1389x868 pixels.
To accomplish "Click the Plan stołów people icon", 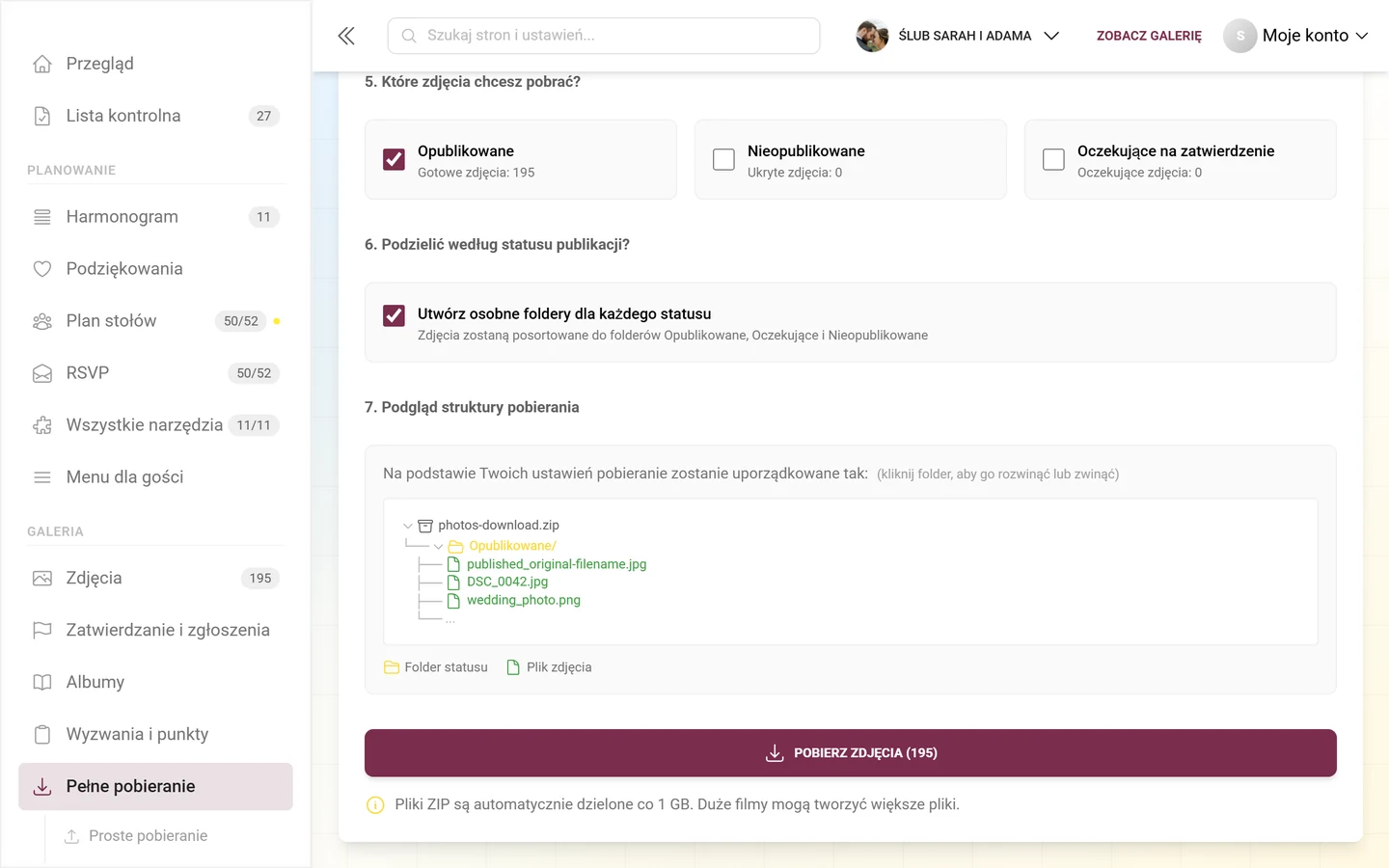I will point(42,321).
